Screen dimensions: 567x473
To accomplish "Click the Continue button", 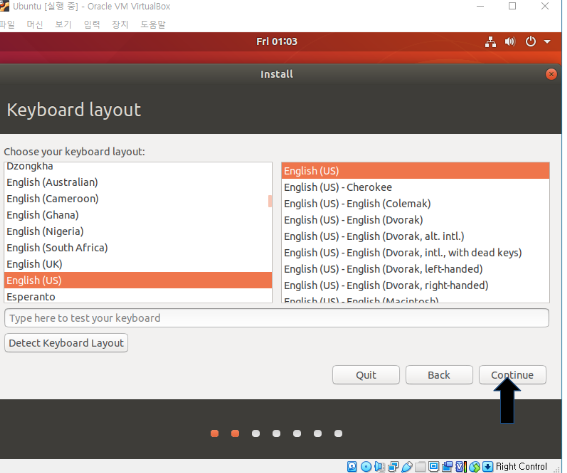I will pyautogui.click(x=512, y=375).
